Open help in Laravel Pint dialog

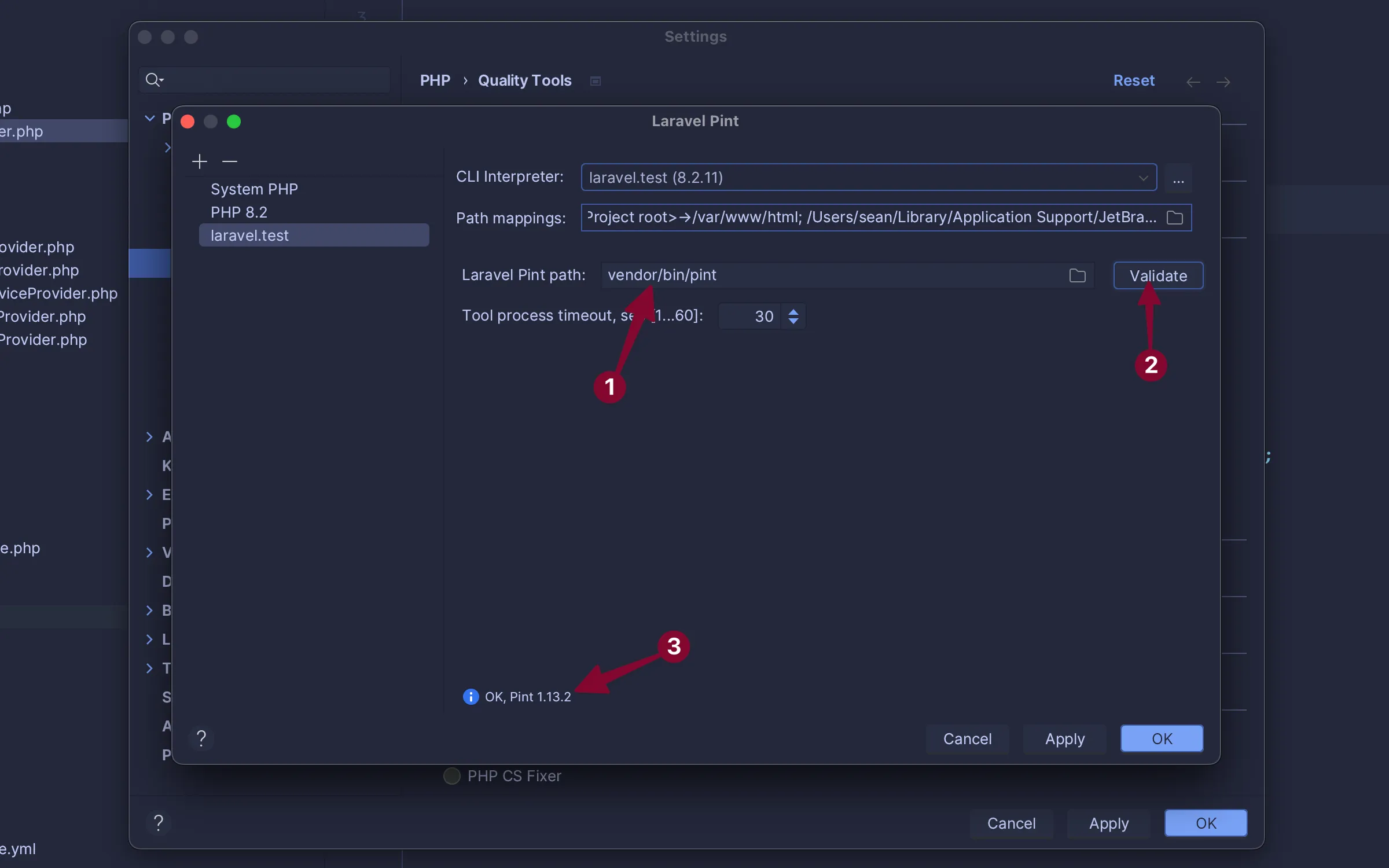point(201,738)
